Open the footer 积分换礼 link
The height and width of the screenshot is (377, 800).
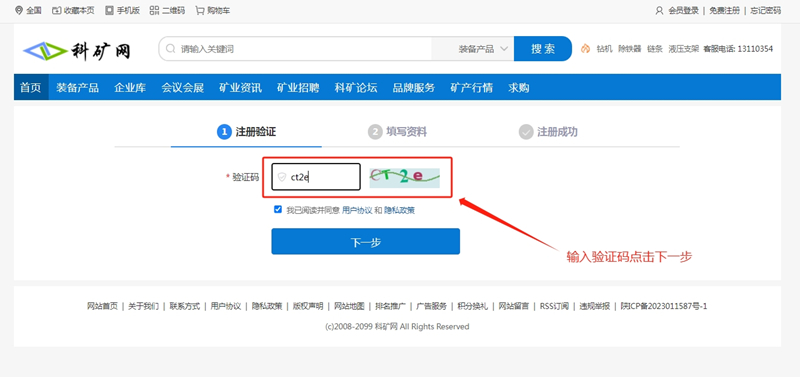472,306
